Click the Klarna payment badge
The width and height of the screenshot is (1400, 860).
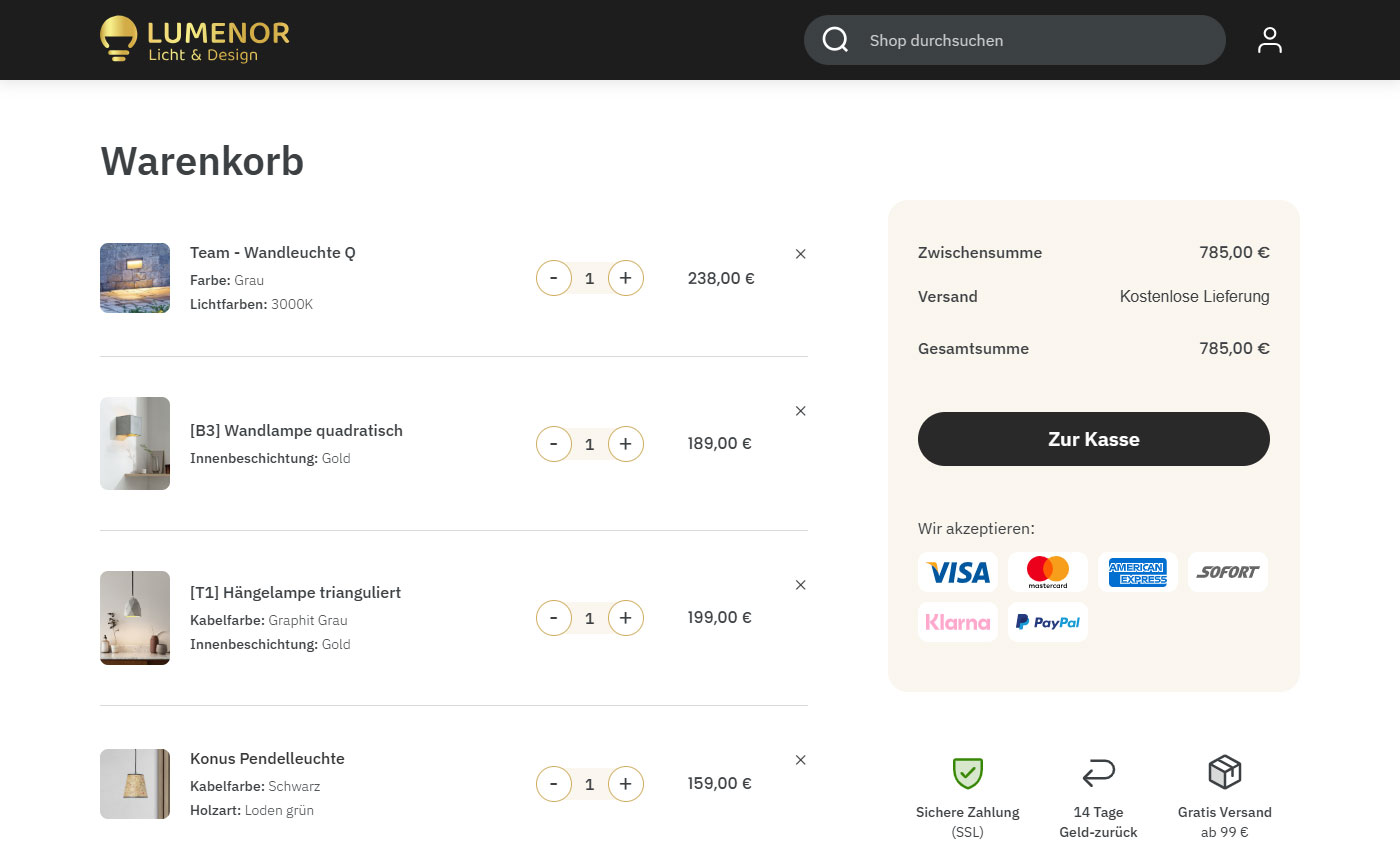[957, 622]
